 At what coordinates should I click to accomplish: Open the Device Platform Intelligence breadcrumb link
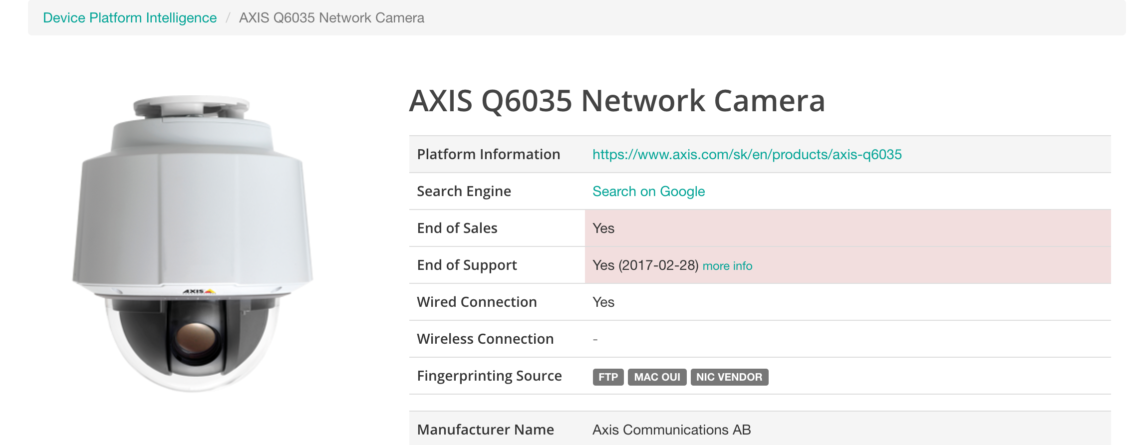(x=129, y=17)
